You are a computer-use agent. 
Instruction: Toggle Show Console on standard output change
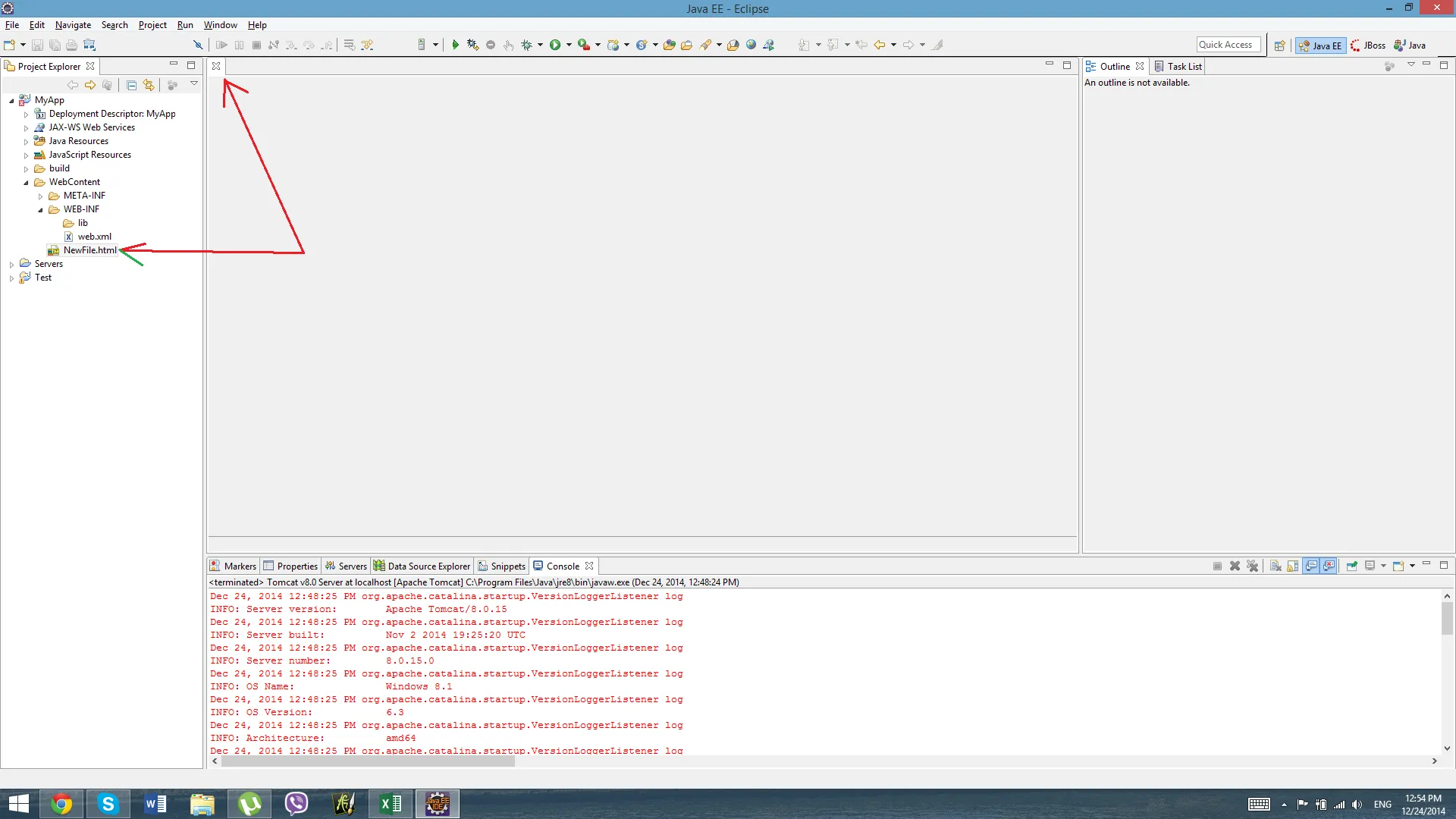pyautogui.click(x=1311, y=566)
